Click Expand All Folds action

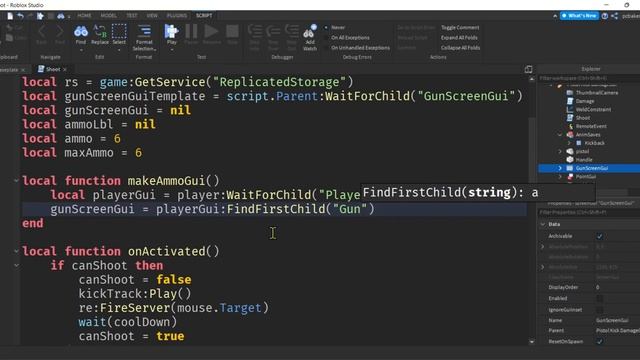pos(459,38)
